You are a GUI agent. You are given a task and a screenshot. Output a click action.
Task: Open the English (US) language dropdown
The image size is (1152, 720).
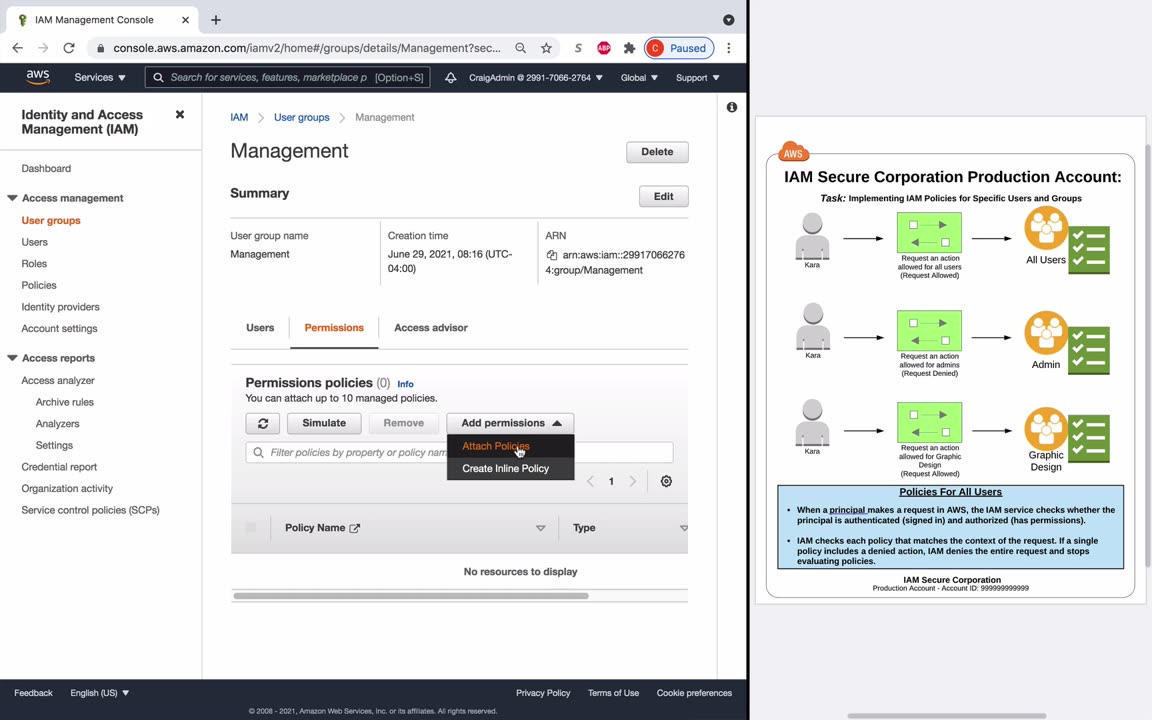point(100,693)
